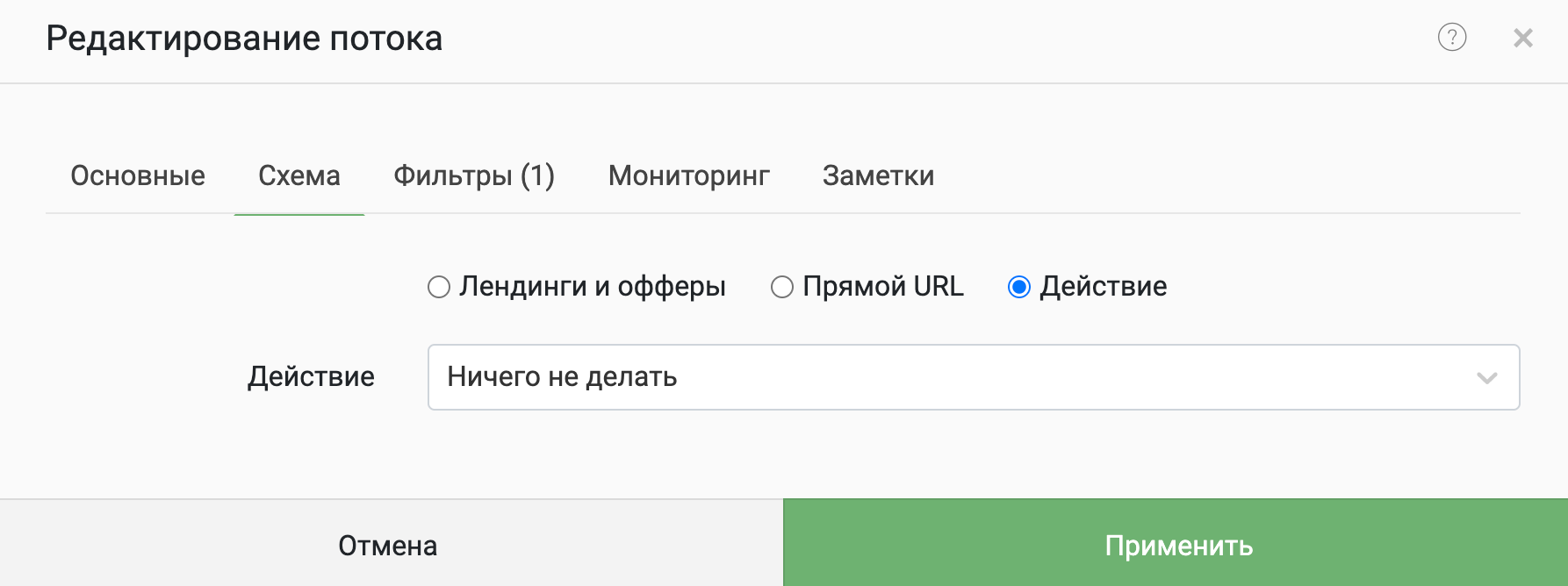Click the Действие field label beside the dropdown
The height and width of the screenshot is (586, 1568).
(x=311, y=376)
